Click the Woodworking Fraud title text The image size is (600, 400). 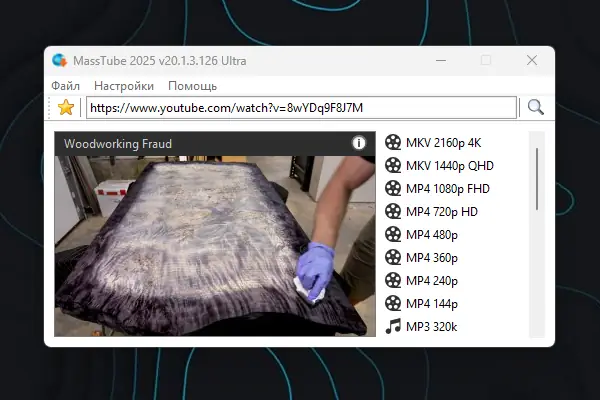118,144
